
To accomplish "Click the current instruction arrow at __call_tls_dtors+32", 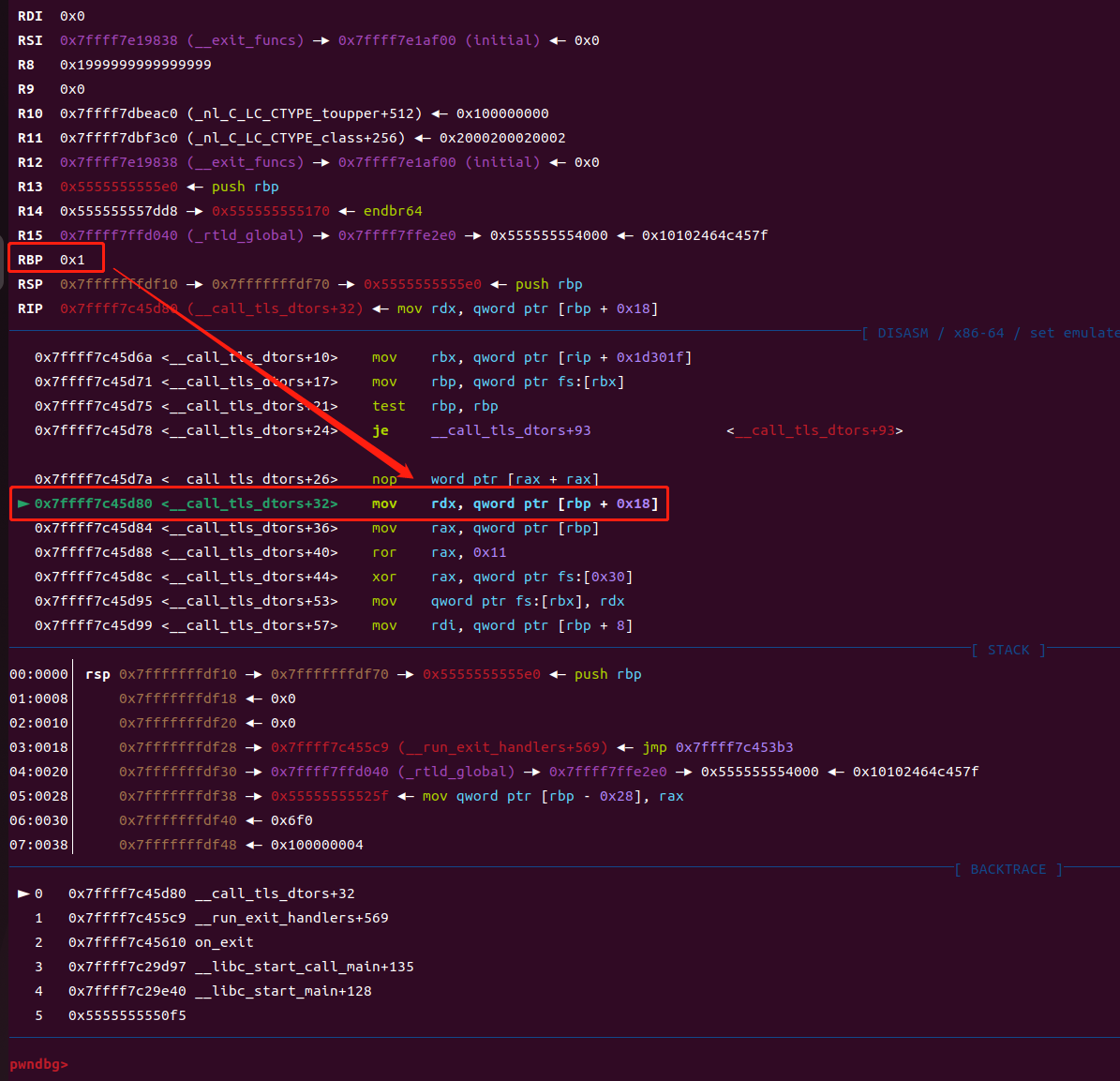I will tap(23, 503).
